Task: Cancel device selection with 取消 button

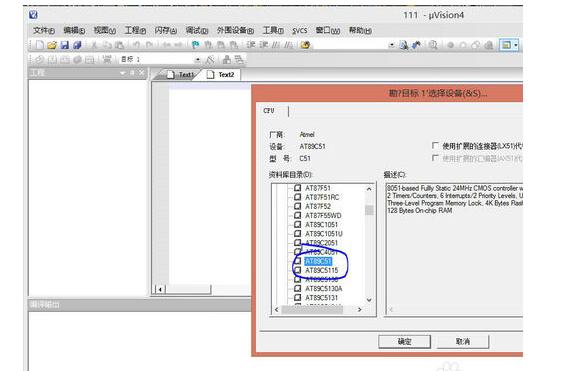Action: (463, 341)
